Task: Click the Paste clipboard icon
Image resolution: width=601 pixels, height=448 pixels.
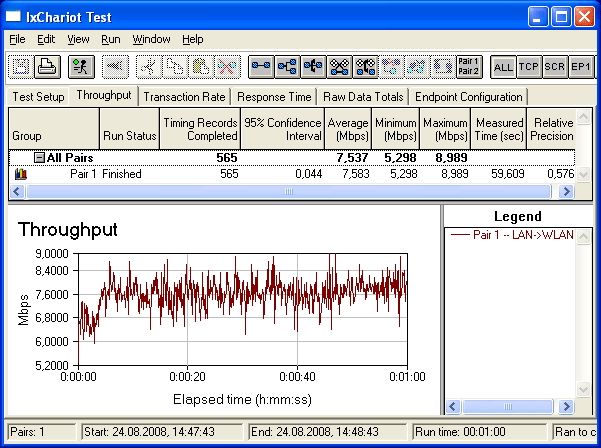Action: tap(201, 67)
